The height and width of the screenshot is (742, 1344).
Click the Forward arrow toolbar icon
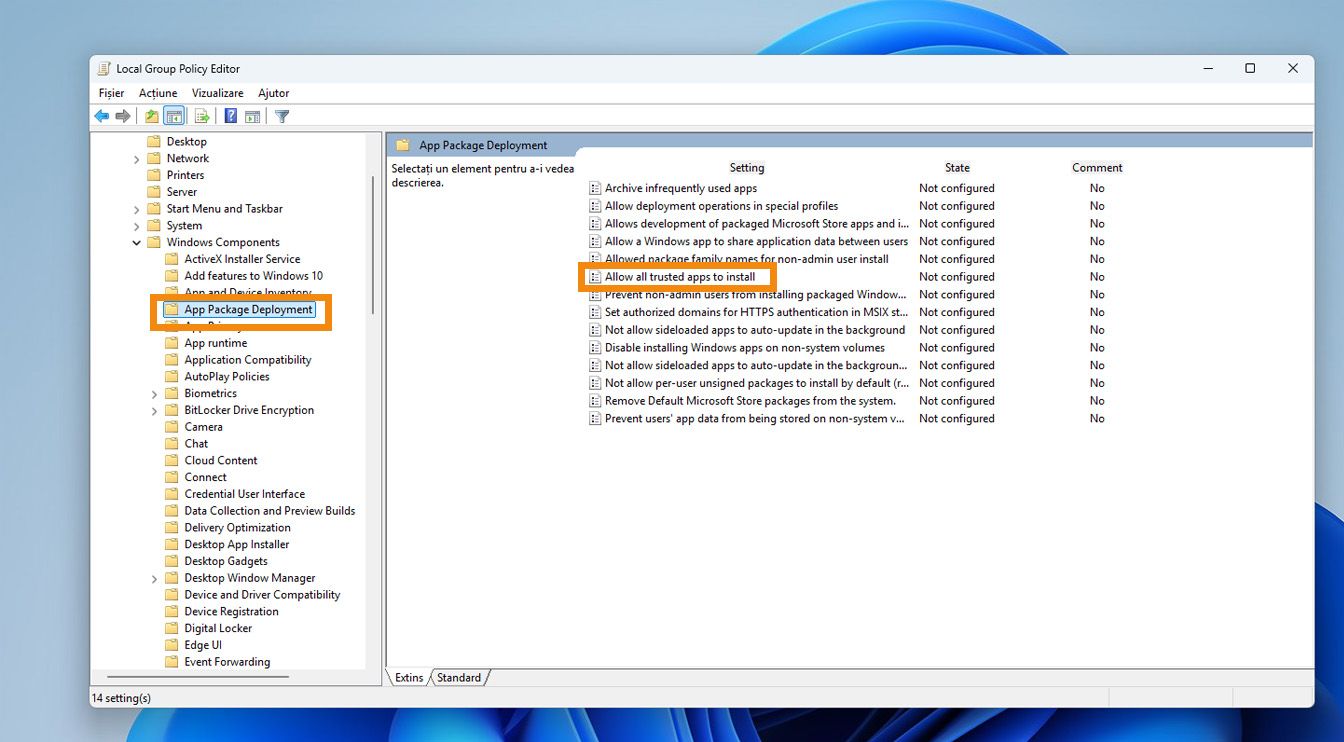[x=123, y=116]
